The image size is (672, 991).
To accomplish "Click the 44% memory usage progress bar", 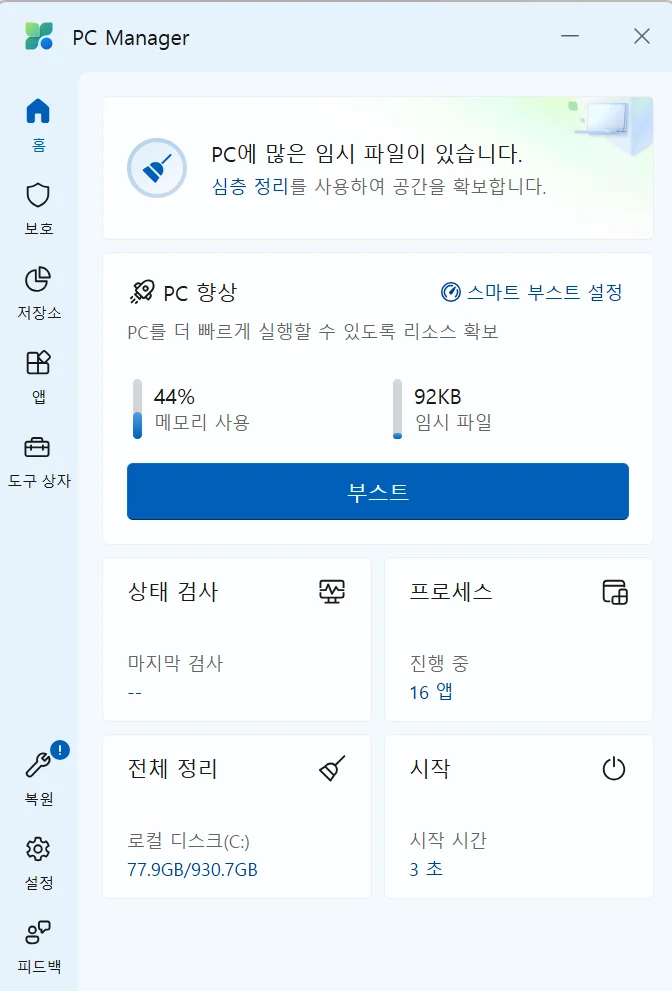I will [139, 406].
